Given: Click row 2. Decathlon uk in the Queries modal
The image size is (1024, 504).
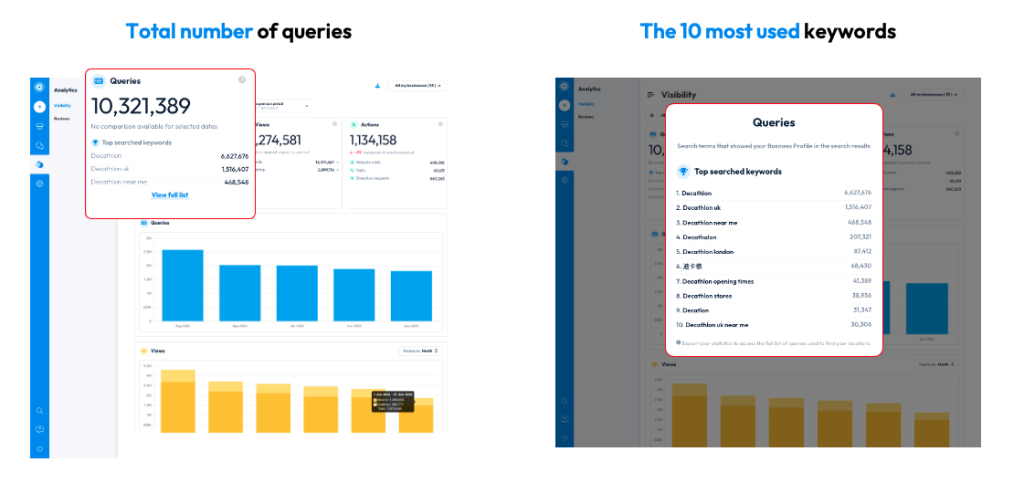Looking at the screenshot, I should pyautogui.click(x=774, y=208).
